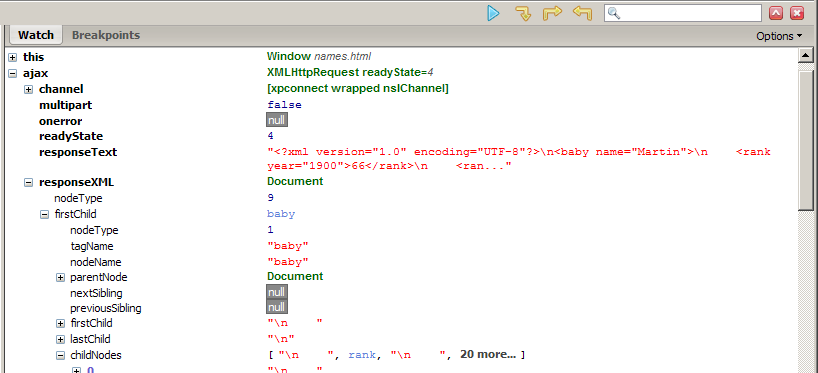This screenshot has width=818, height=373.
Task: Click the nodeType value 9
Action: point(270,198)
